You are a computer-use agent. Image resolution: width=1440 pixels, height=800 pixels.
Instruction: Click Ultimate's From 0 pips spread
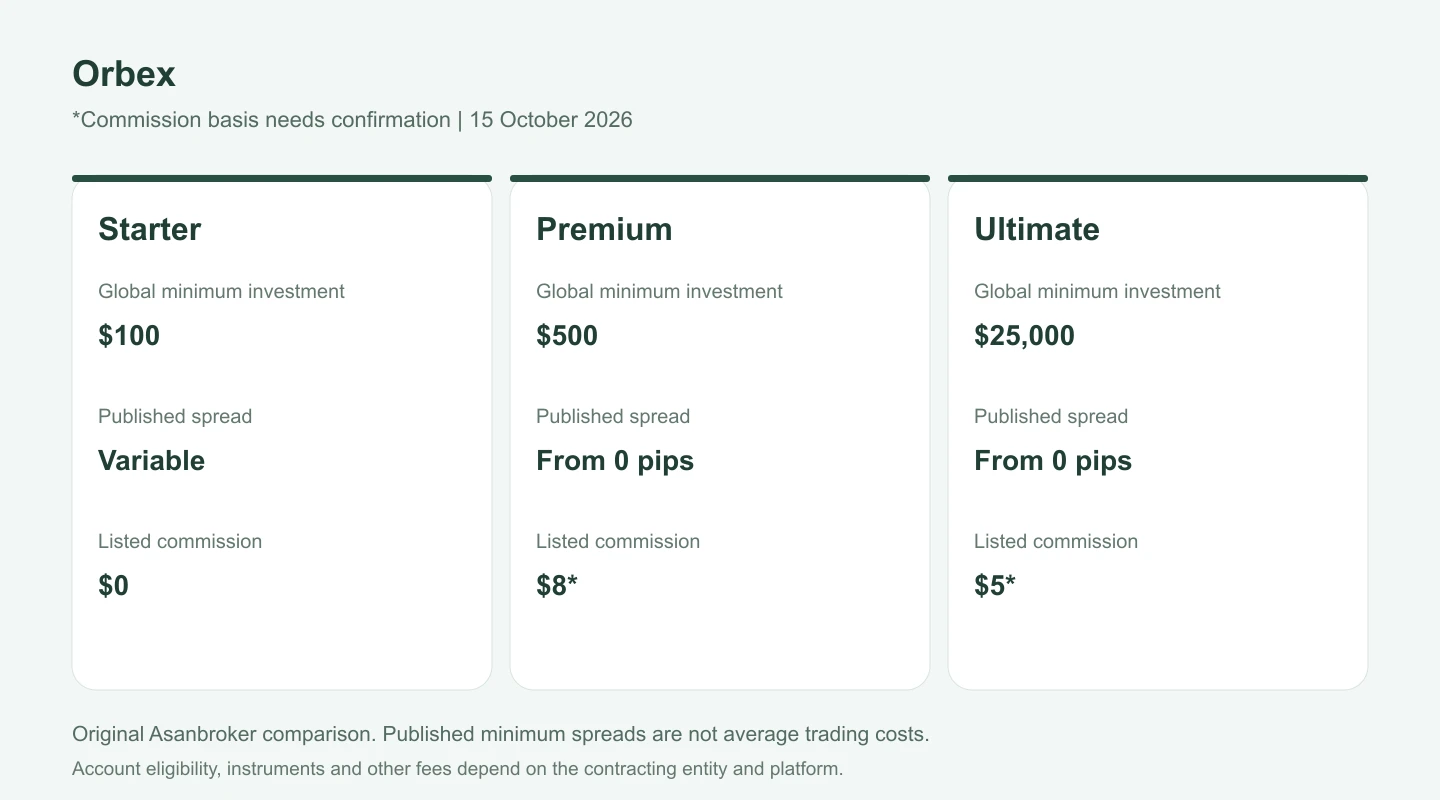pyautogui.click(x=1053, y=460)
